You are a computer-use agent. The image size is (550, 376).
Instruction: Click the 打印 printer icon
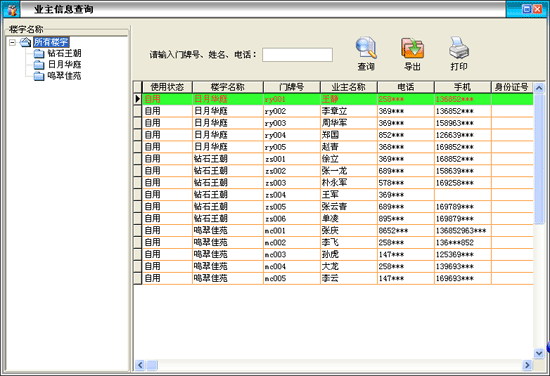point(459,48)
